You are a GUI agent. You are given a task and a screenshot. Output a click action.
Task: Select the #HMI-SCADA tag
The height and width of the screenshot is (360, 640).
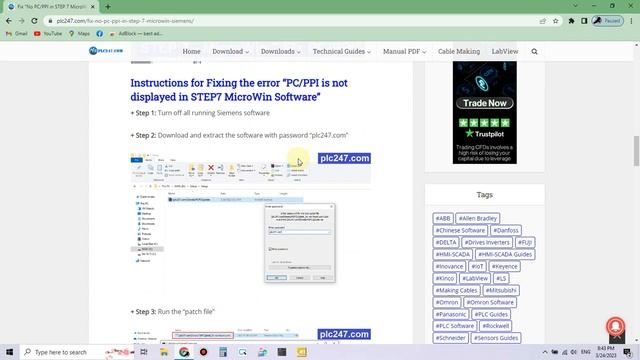[453, 254]
